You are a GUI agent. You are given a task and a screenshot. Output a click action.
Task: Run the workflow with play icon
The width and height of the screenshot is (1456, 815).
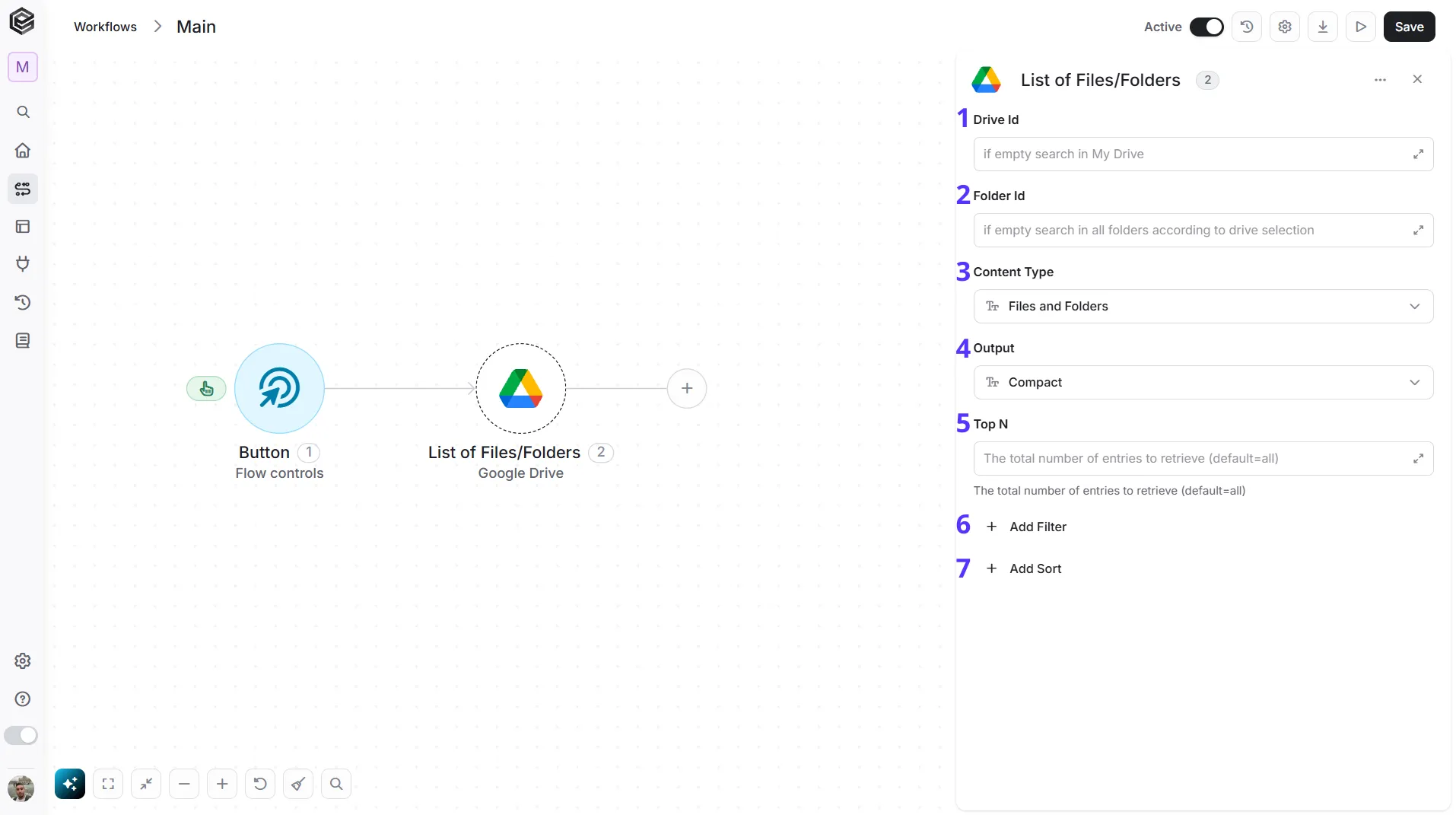tap(1361, 27)
